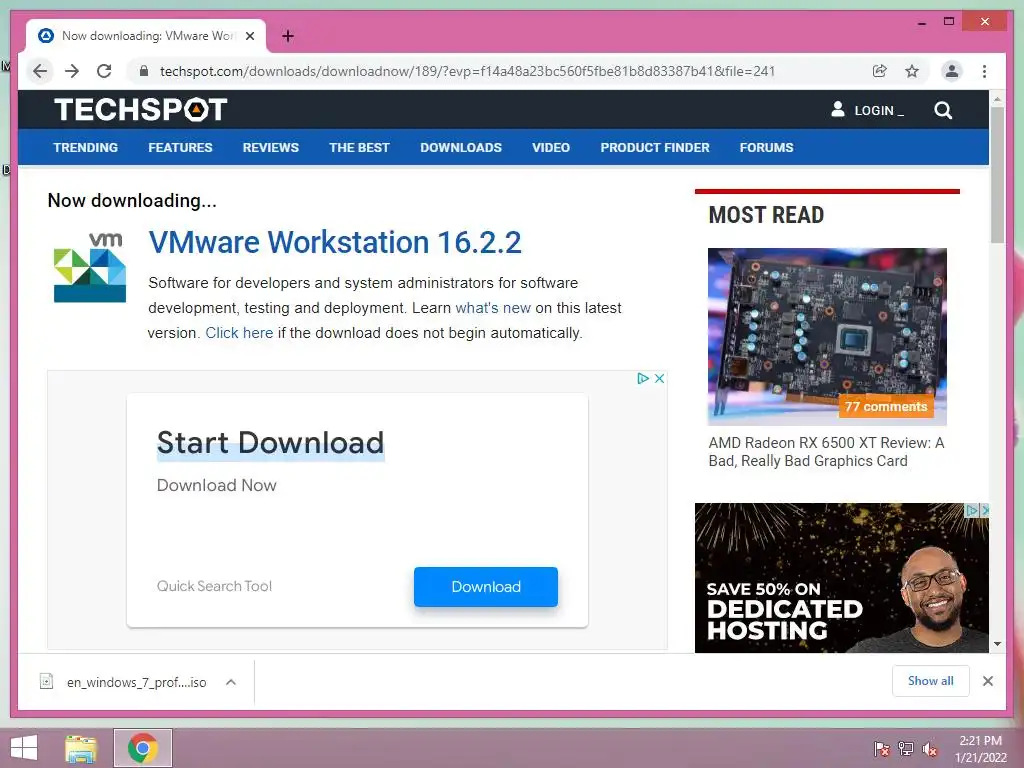
Task: Click the 'VMware Workstation 16.2.2' title link
Action: click(335, 242)
